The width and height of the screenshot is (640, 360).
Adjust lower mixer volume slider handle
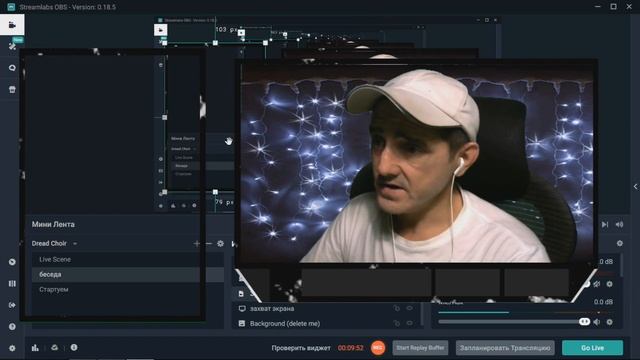coord(584,322)
